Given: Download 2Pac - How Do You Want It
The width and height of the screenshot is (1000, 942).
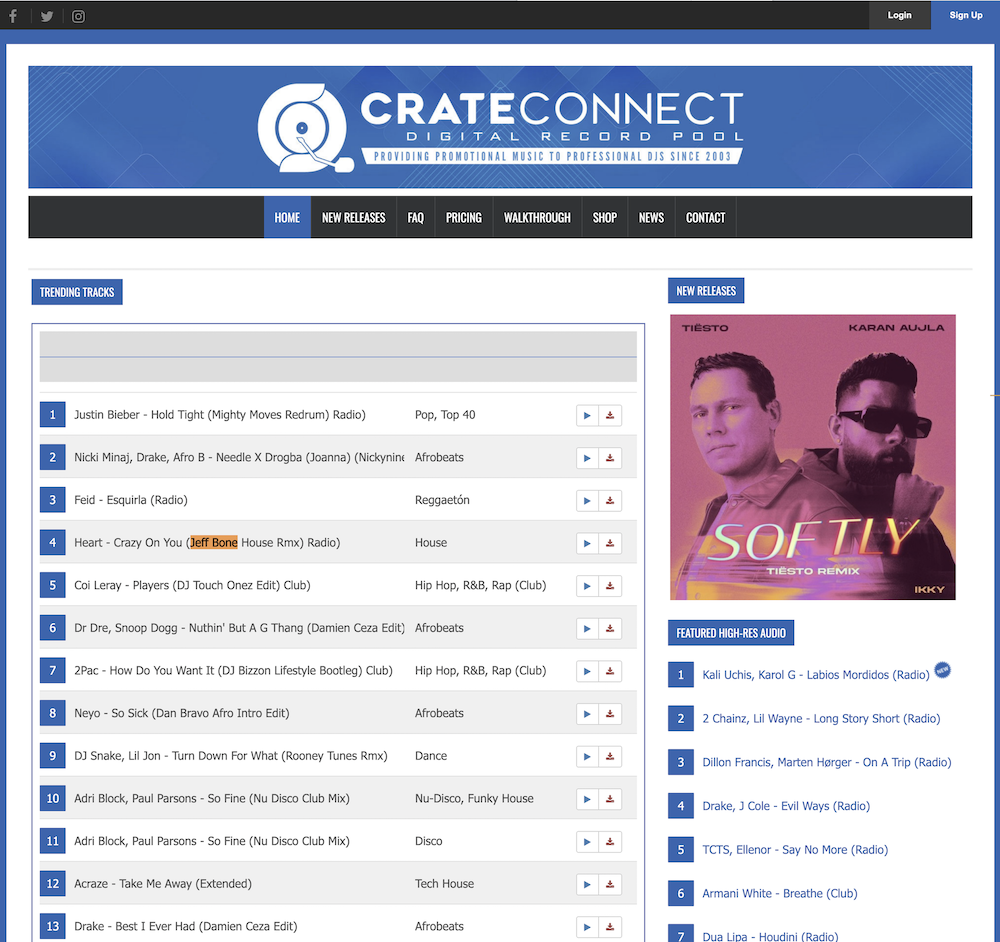Looking at the screenshot, I should (610, 671).
